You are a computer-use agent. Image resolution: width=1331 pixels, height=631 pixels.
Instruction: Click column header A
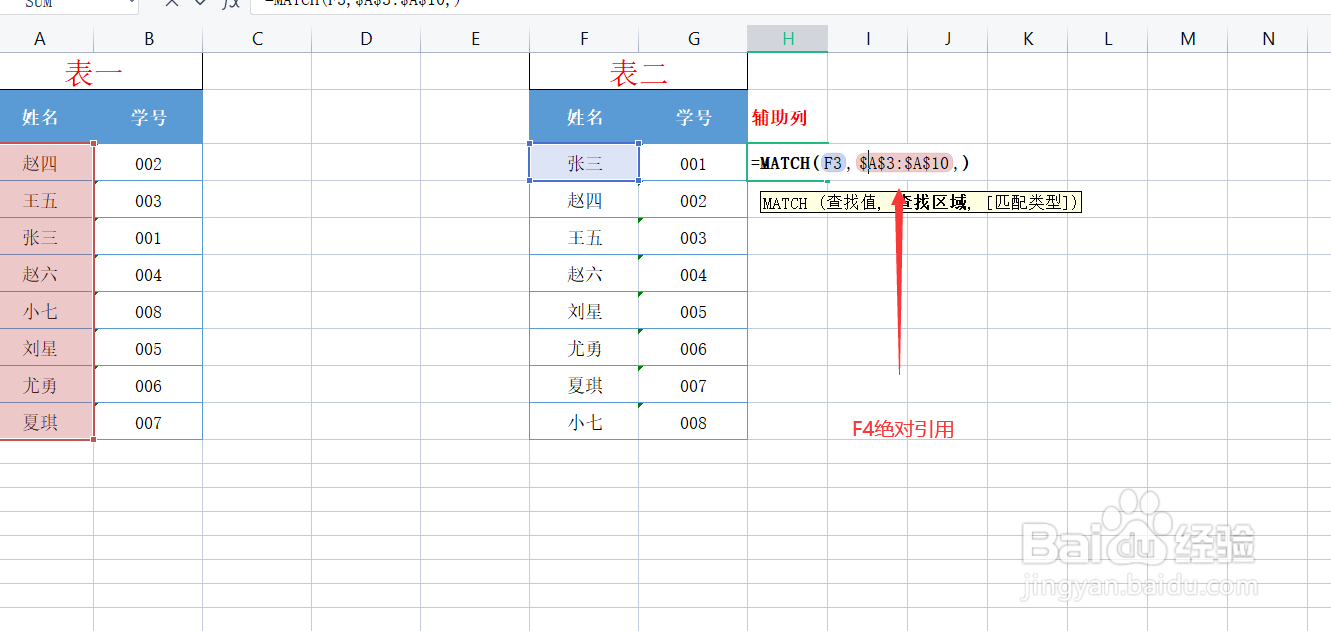40,38
